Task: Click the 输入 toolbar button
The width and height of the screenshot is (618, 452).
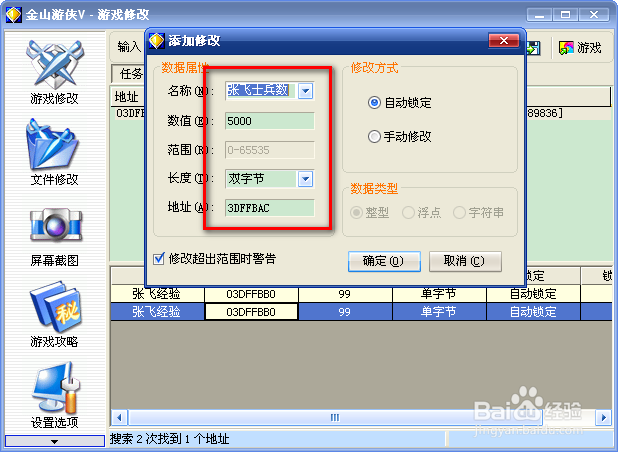Action: click(127, 47)
